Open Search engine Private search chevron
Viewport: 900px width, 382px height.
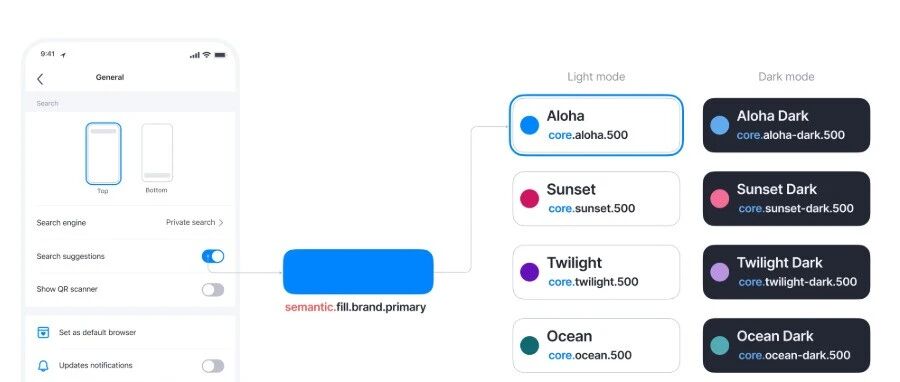click(x=195, y=223)
